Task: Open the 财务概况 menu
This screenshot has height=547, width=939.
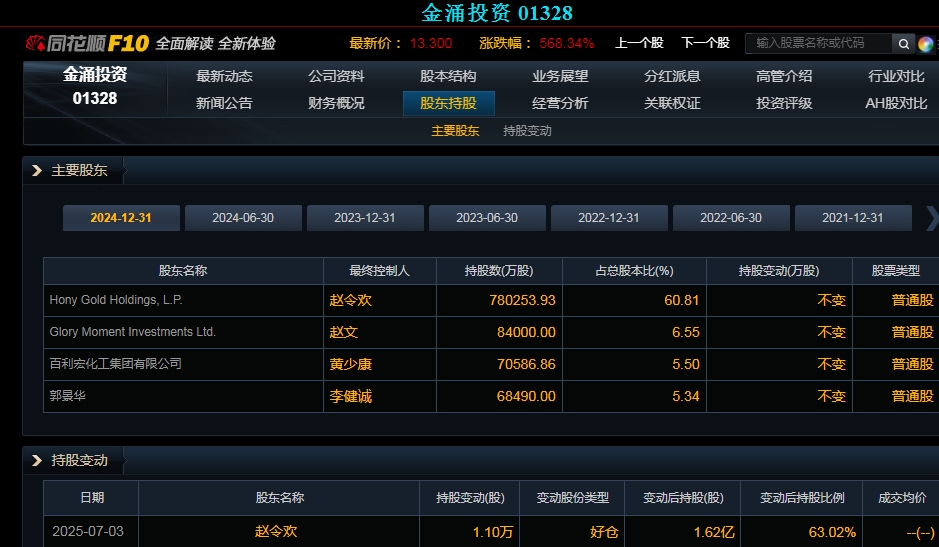Action: pyautogui.click(x=336, y=103)
